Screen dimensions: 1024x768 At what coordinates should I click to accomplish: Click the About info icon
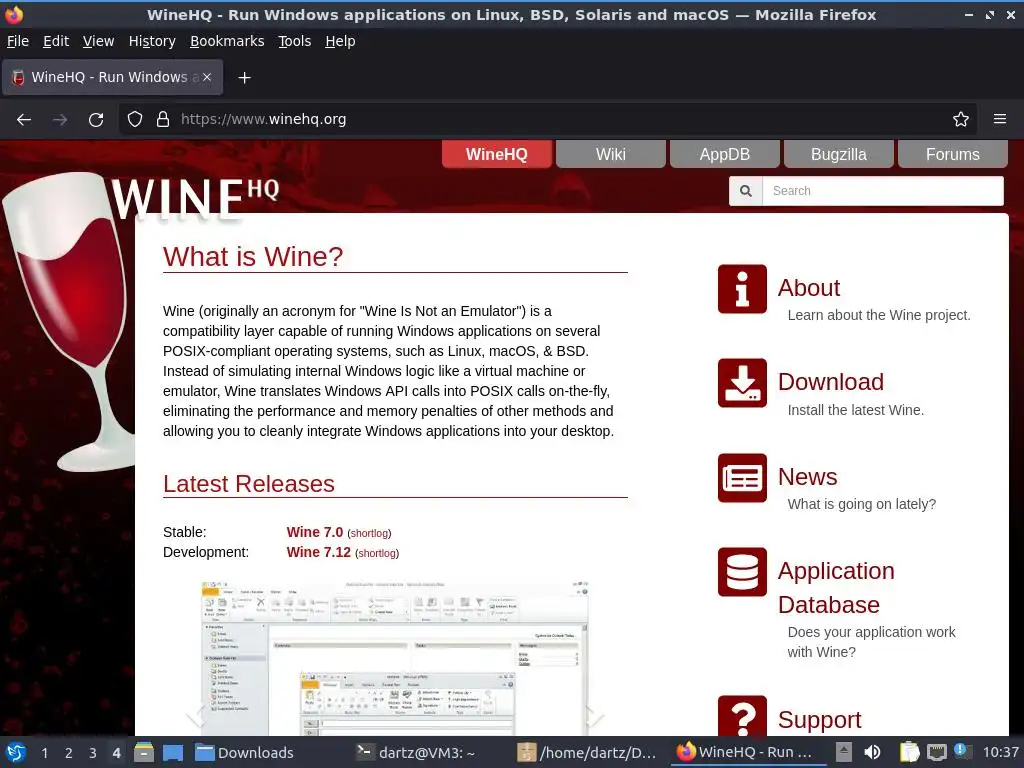(742, 289)
